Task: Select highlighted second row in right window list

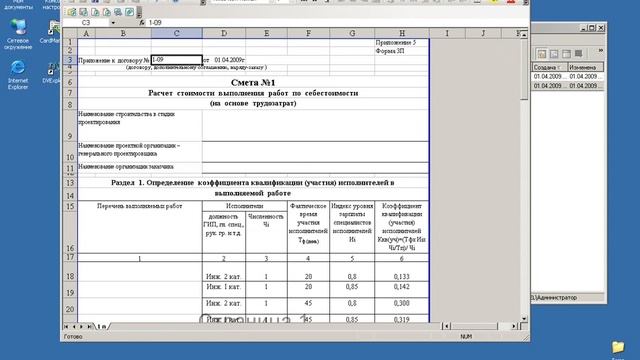Action: (568, 86)
